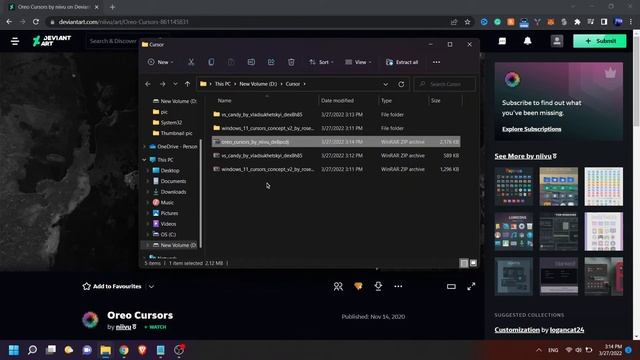Show hidden system tray icons
The image size is (640, 360).
539,350
